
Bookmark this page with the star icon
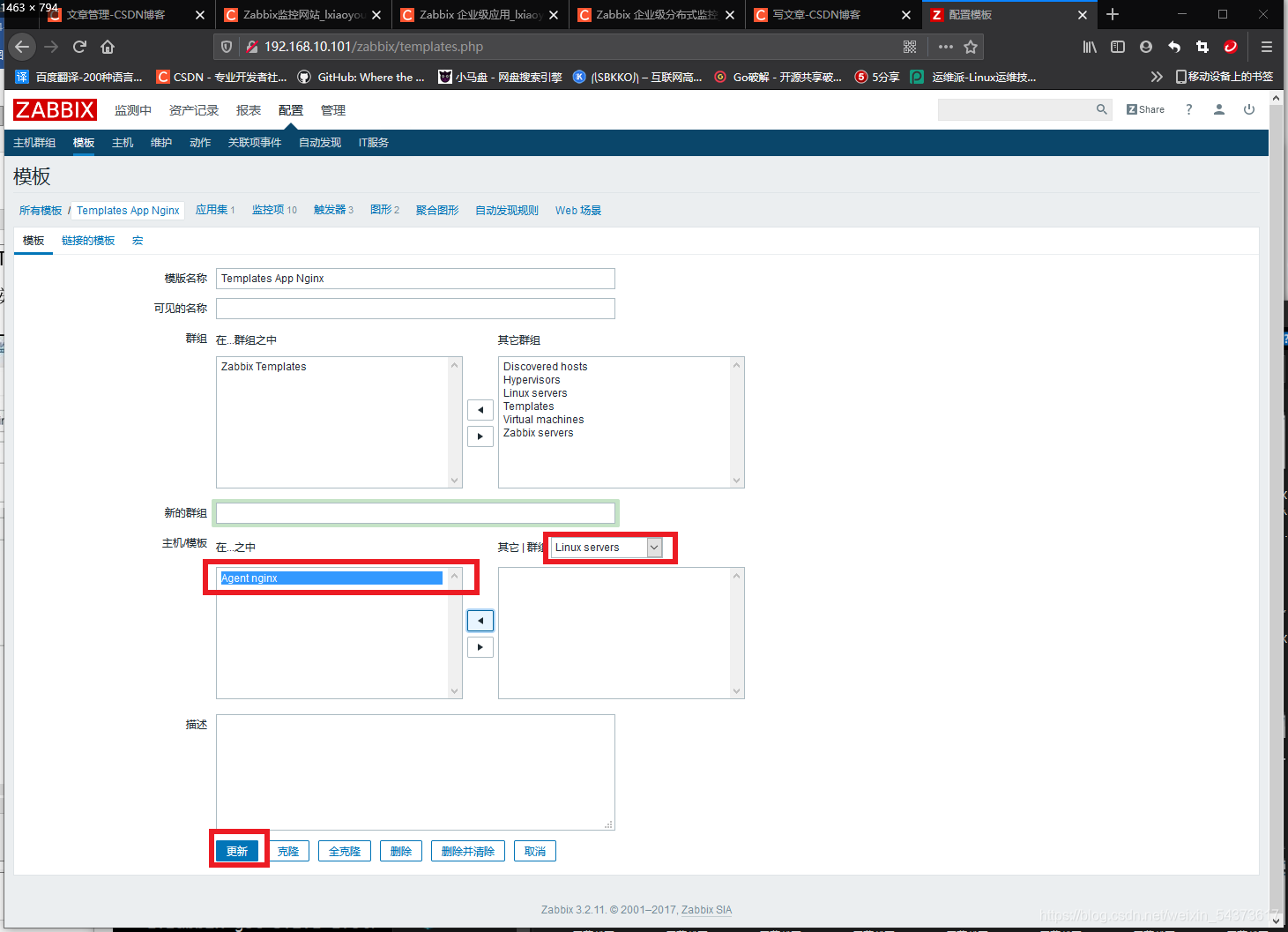click(x=971, y=47)
